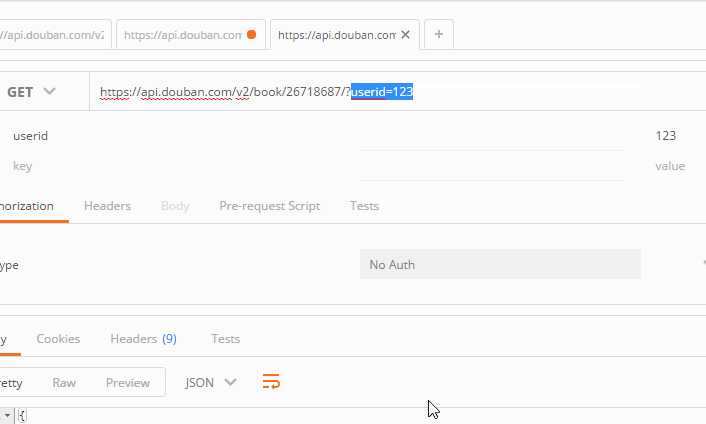The width and height of the screenshot is (706, 424).
Task: Select the Pretty view button
Action: [x=11, y=383]
